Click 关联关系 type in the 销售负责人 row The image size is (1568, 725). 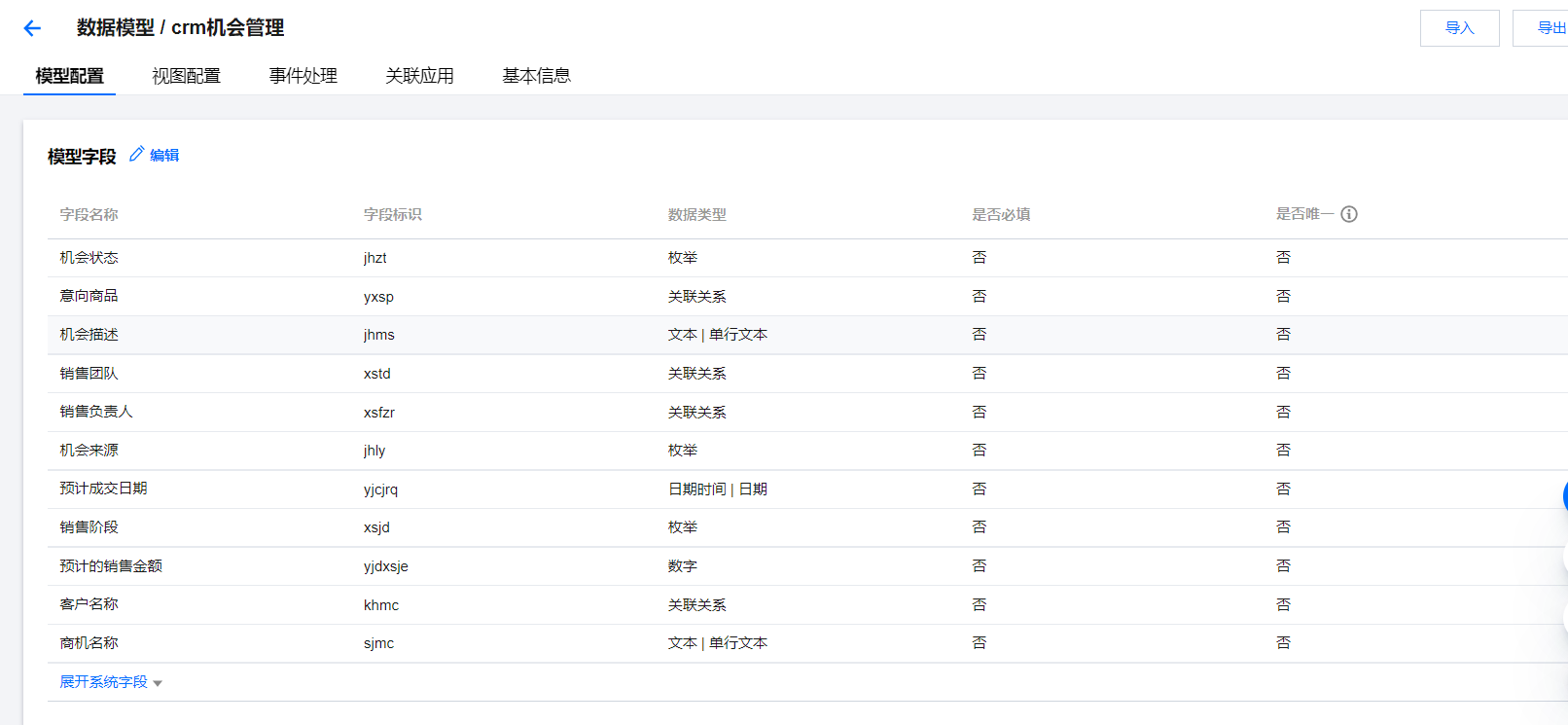tap(697, 413)
